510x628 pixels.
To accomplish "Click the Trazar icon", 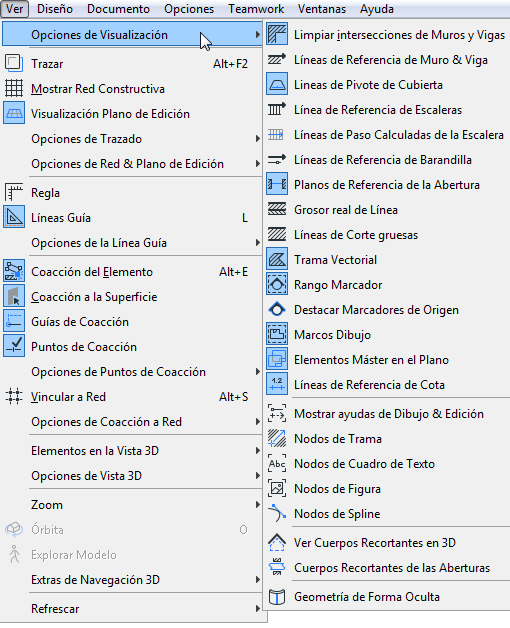I will coord(14,64).
